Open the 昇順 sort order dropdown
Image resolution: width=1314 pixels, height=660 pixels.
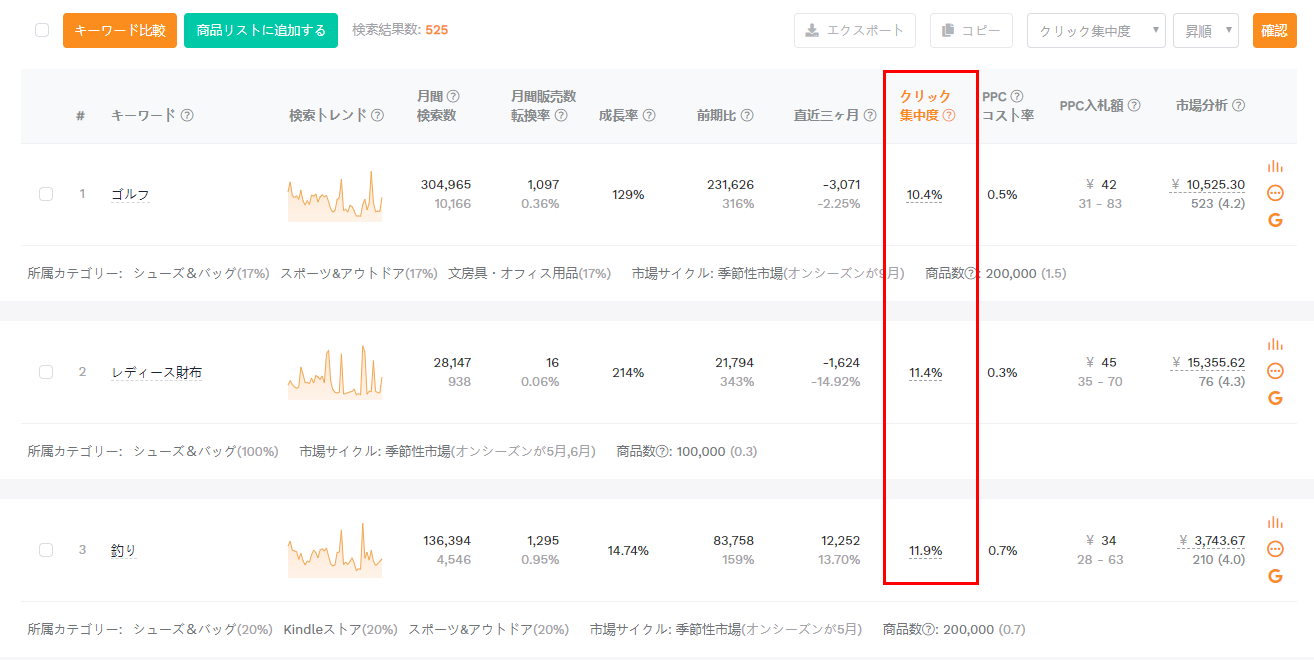click(1206, 30)
